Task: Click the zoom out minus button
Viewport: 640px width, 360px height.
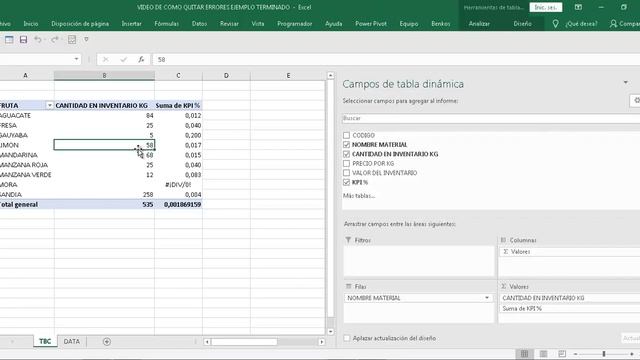Action: click(576, 354)
